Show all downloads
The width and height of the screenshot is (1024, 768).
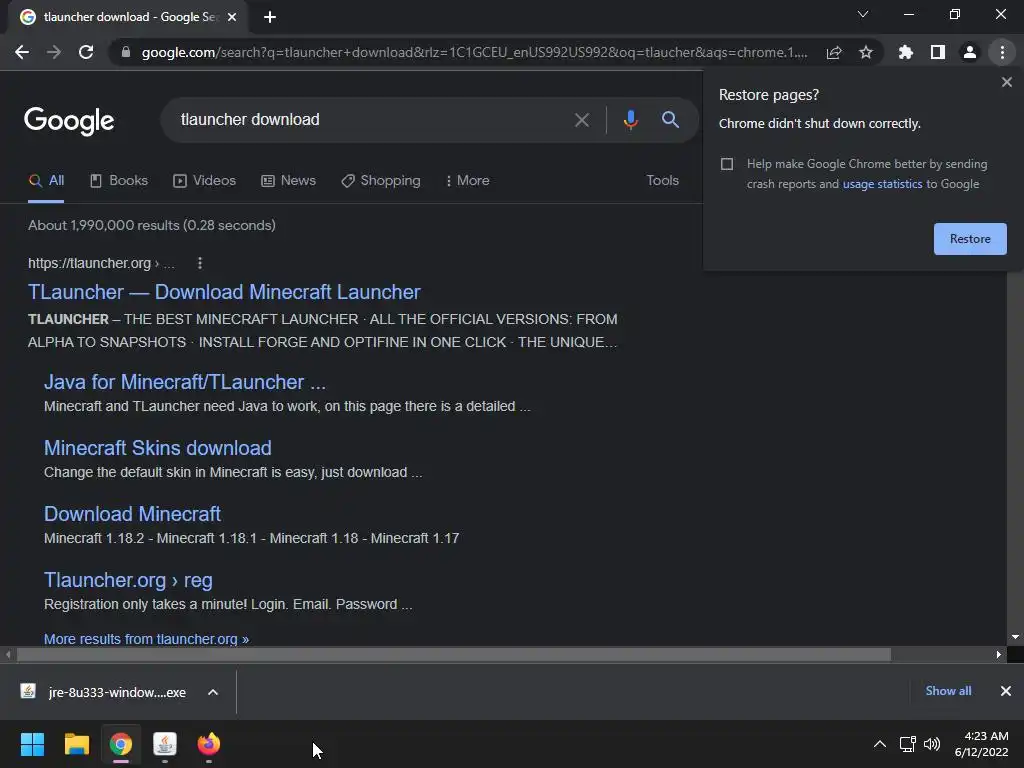(x=948, y=691)
